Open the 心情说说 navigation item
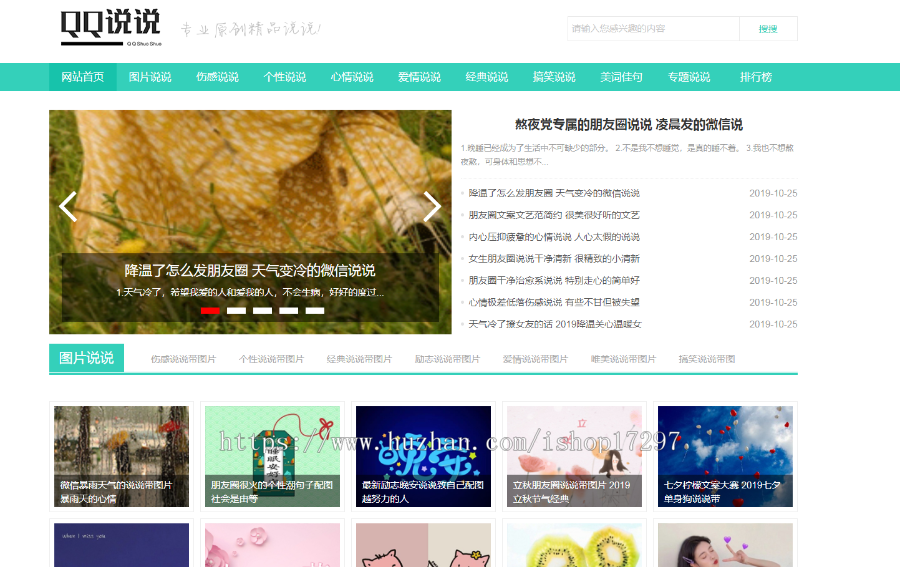 [x=352, y=77]
